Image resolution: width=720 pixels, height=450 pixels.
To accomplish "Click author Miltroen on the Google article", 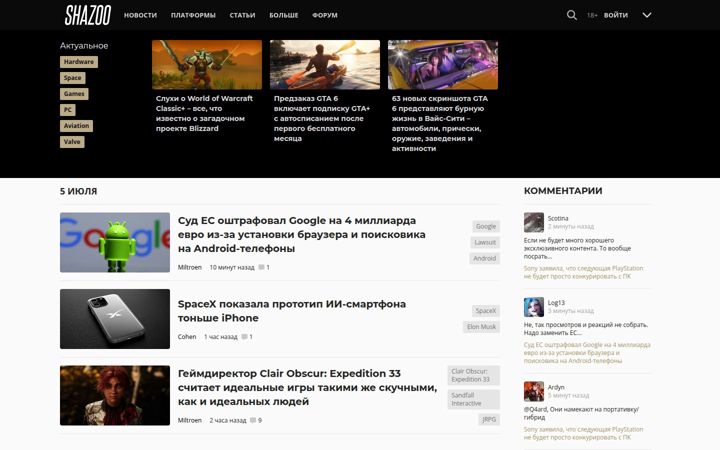I will point(190,267).
